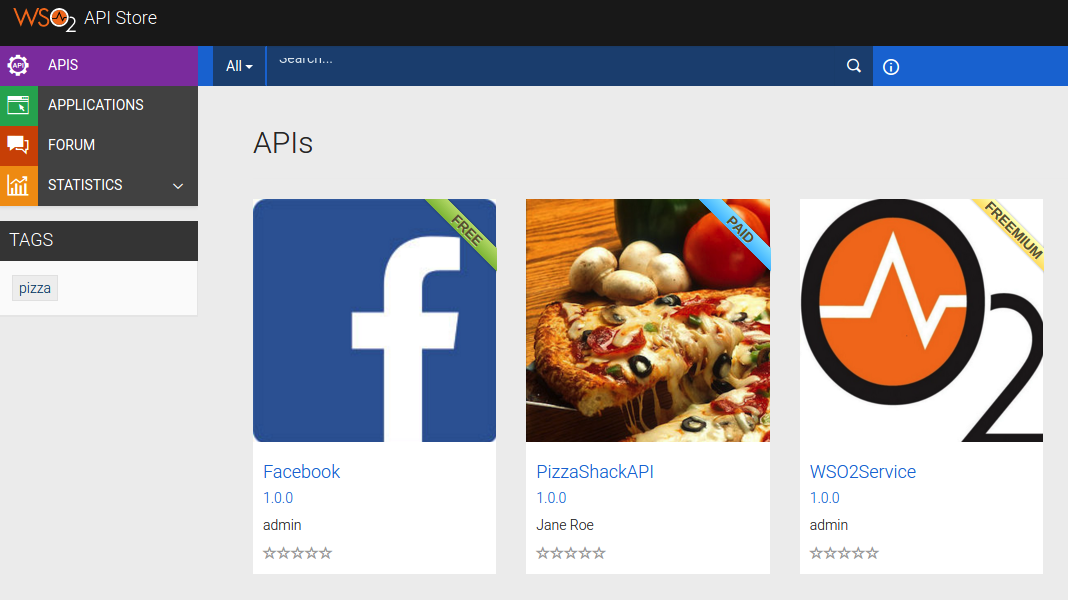This screenshot has width=1068, height=600.
Task: Click the search magnifier icon
Action: pos(853,65)
